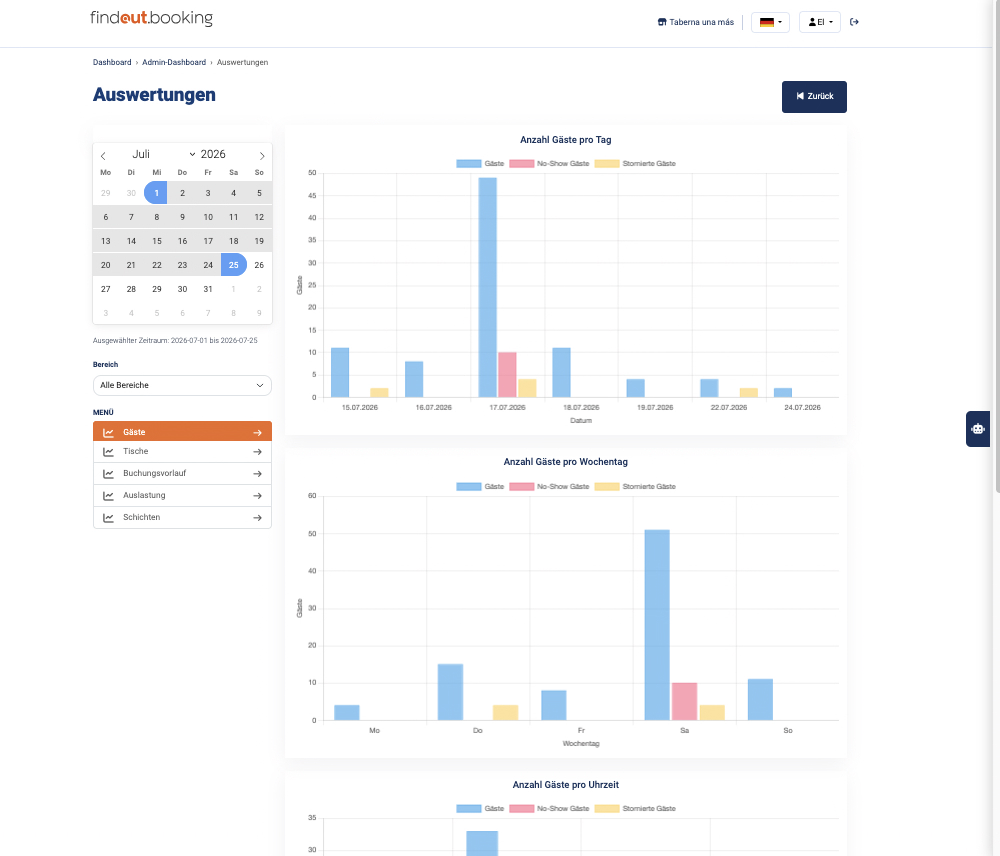Toggle Stornierte Gäste legend in pro Tag chart

click(x=635, y=164)
